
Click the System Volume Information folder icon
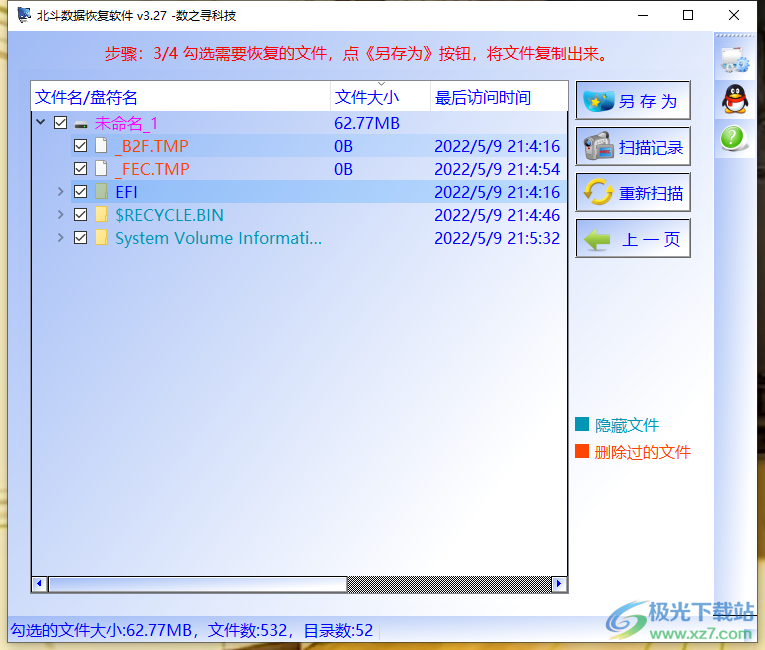101,237
